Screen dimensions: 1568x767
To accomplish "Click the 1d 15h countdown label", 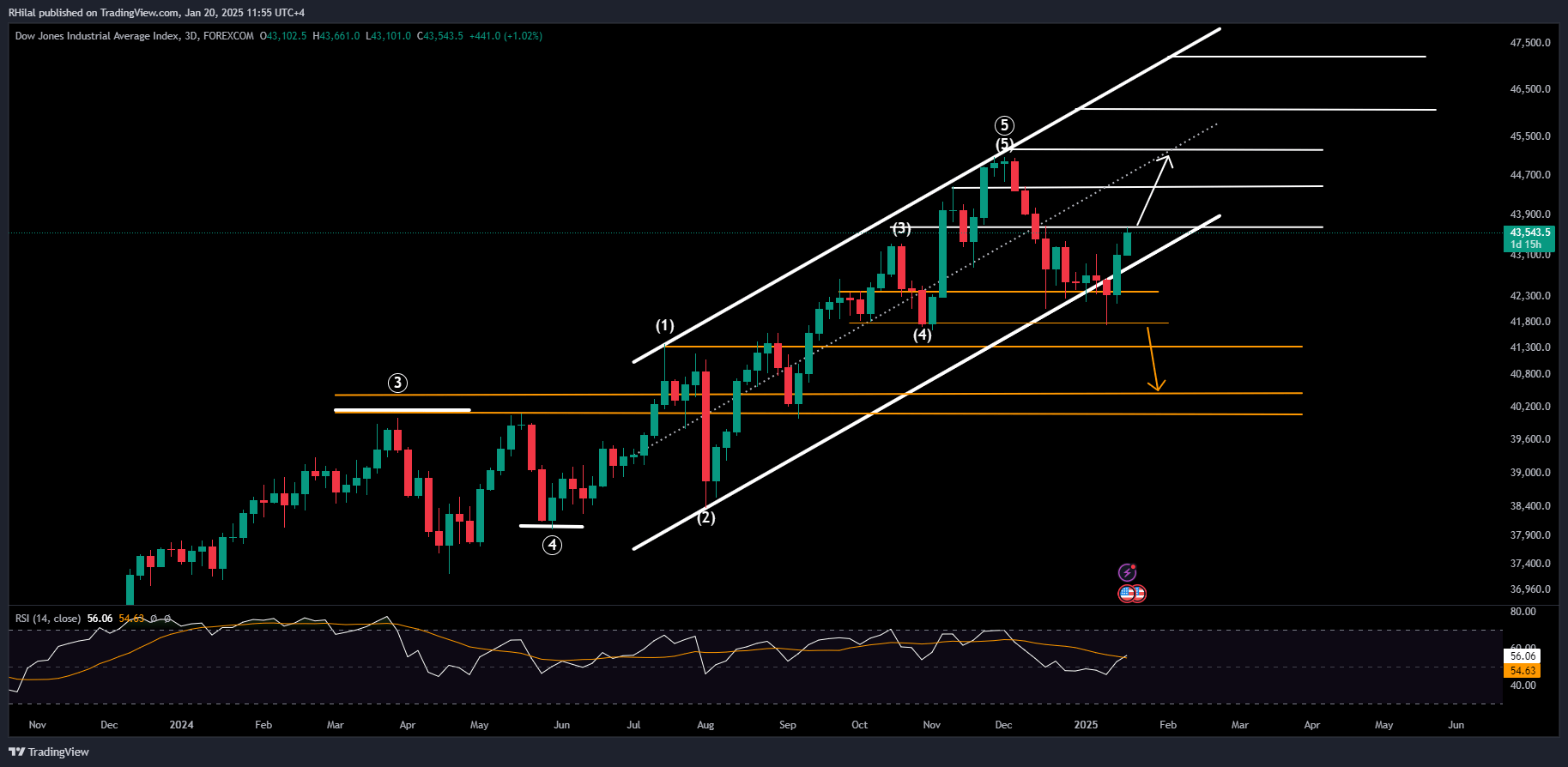I will pos(1526,245).
